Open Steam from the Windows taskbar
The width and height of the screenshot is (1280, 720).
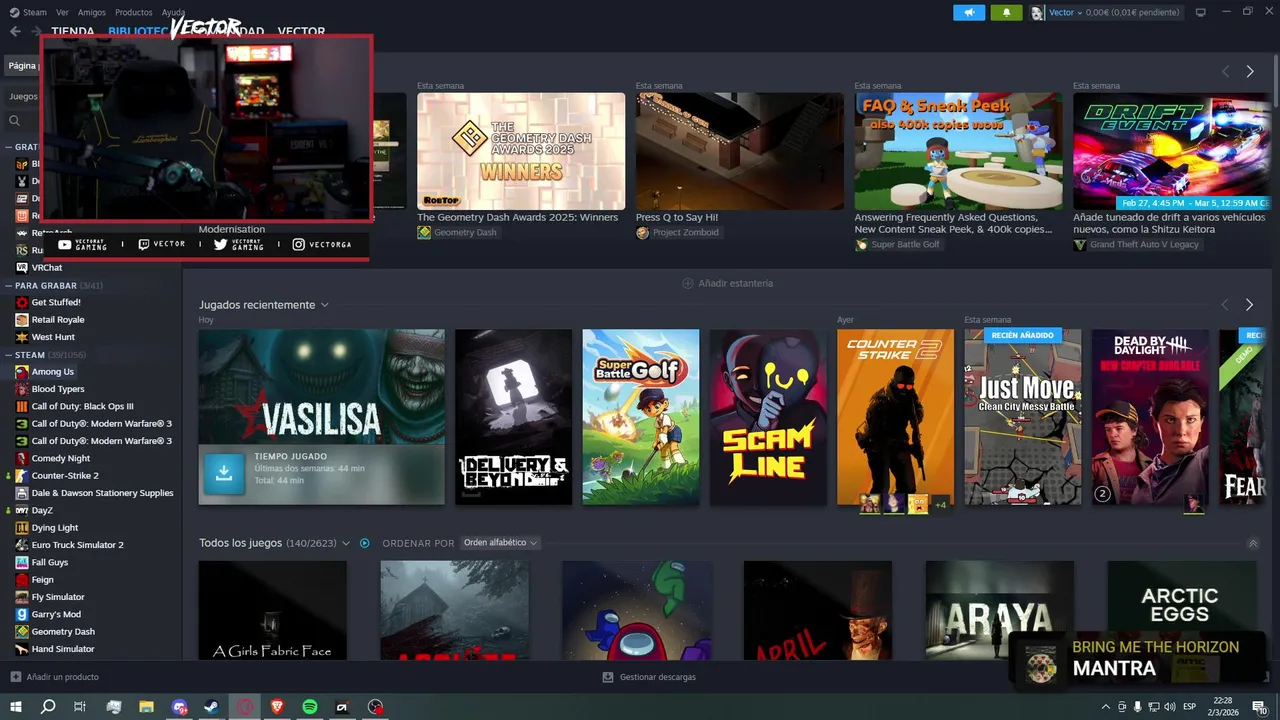pyautogui.click(x=211, y=707)
